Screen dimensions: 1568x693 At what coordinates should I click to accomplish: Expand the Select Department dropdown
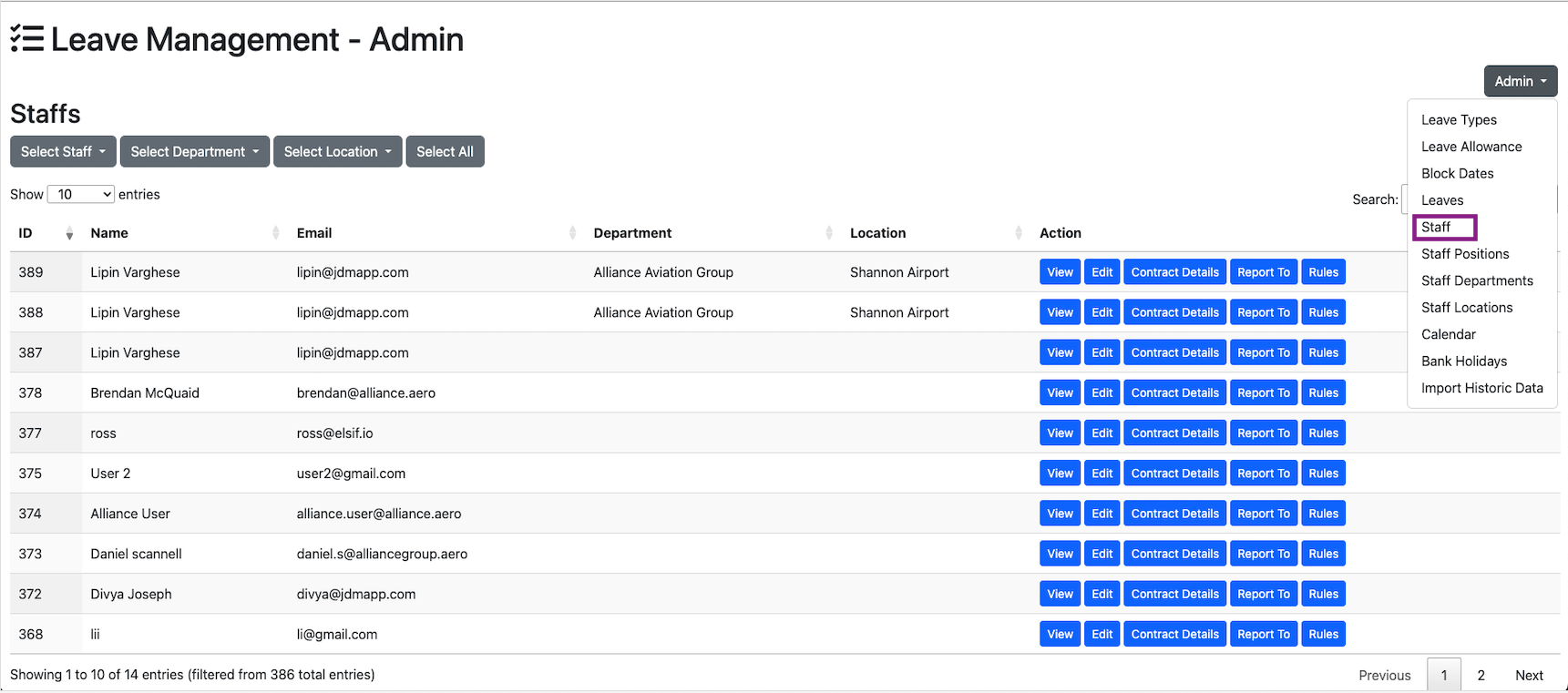coord(194,152)
